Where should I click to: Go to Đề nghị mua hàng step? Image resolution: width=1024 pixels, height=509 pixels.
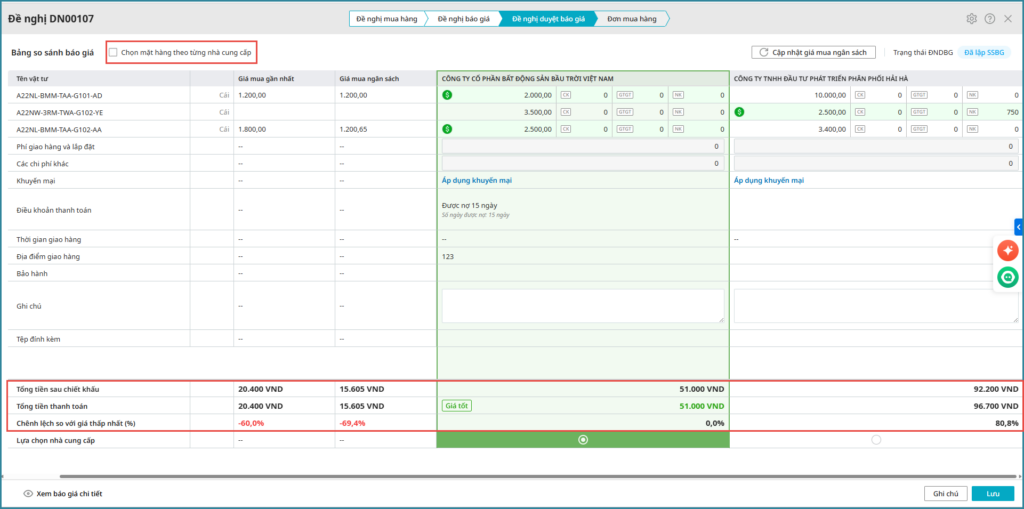pos(387,18)
